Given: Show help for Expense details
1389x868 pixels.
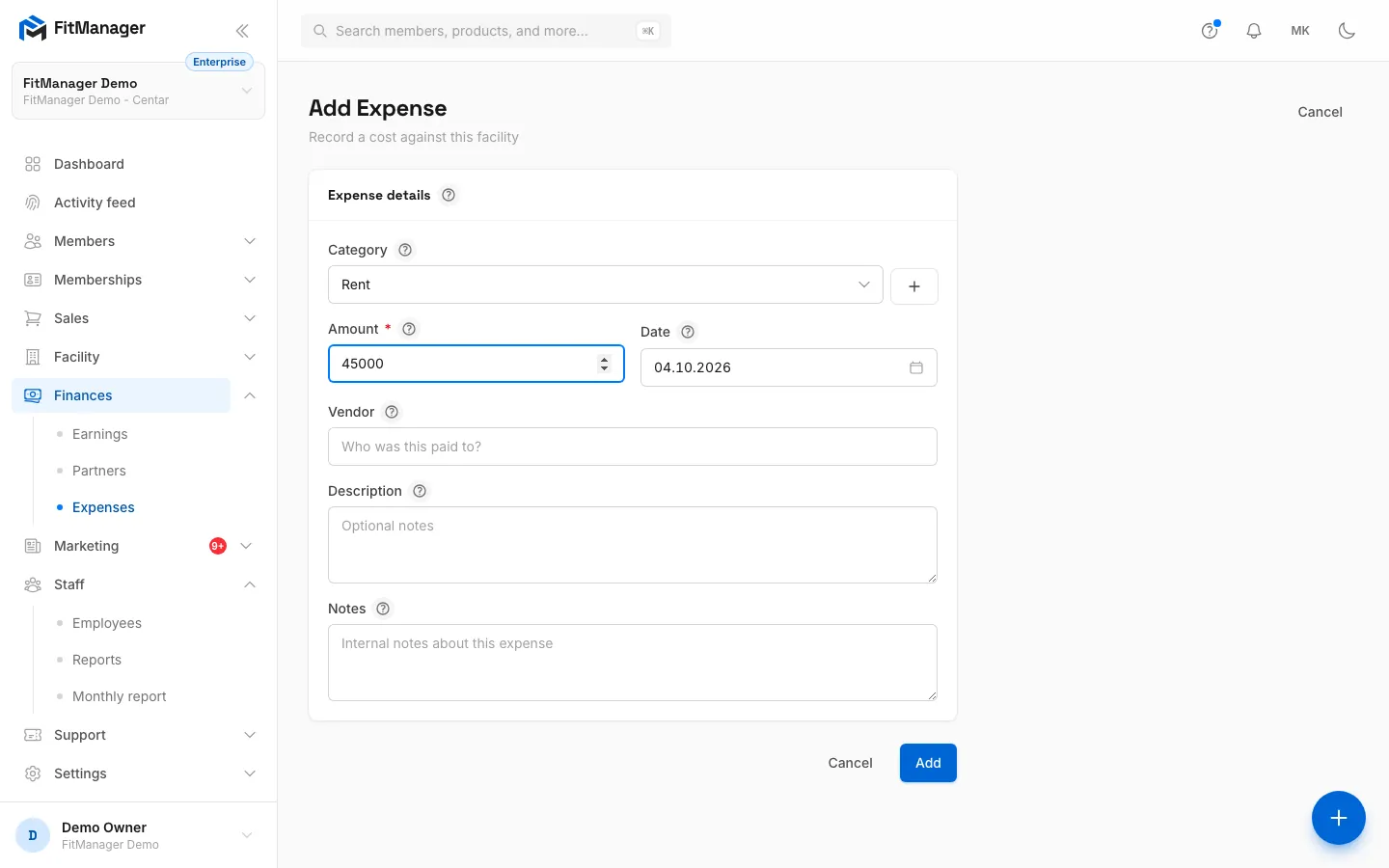Looking at the screenshot, I should tap(449, 195).
